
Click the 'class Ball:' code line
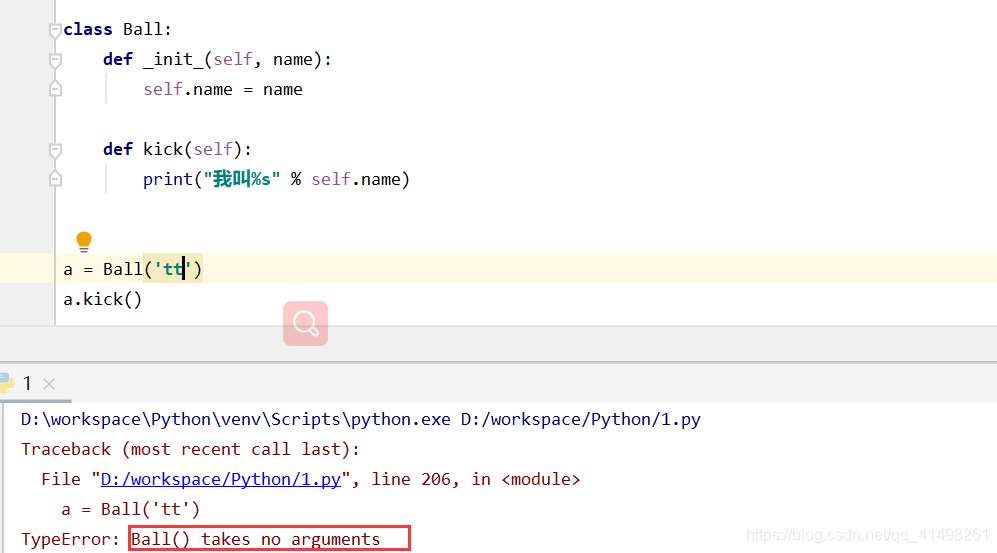tap(118, 29)
